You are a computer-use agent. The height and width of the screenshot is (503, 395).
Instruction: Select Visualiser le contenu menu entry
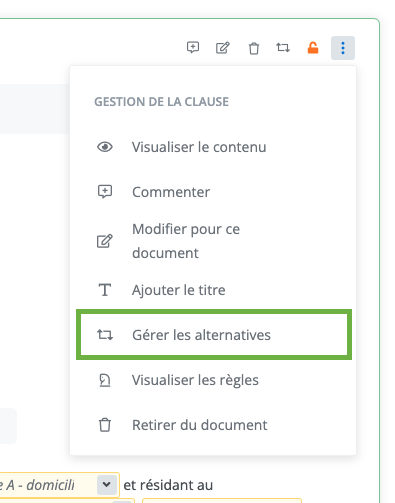[213, 147]
